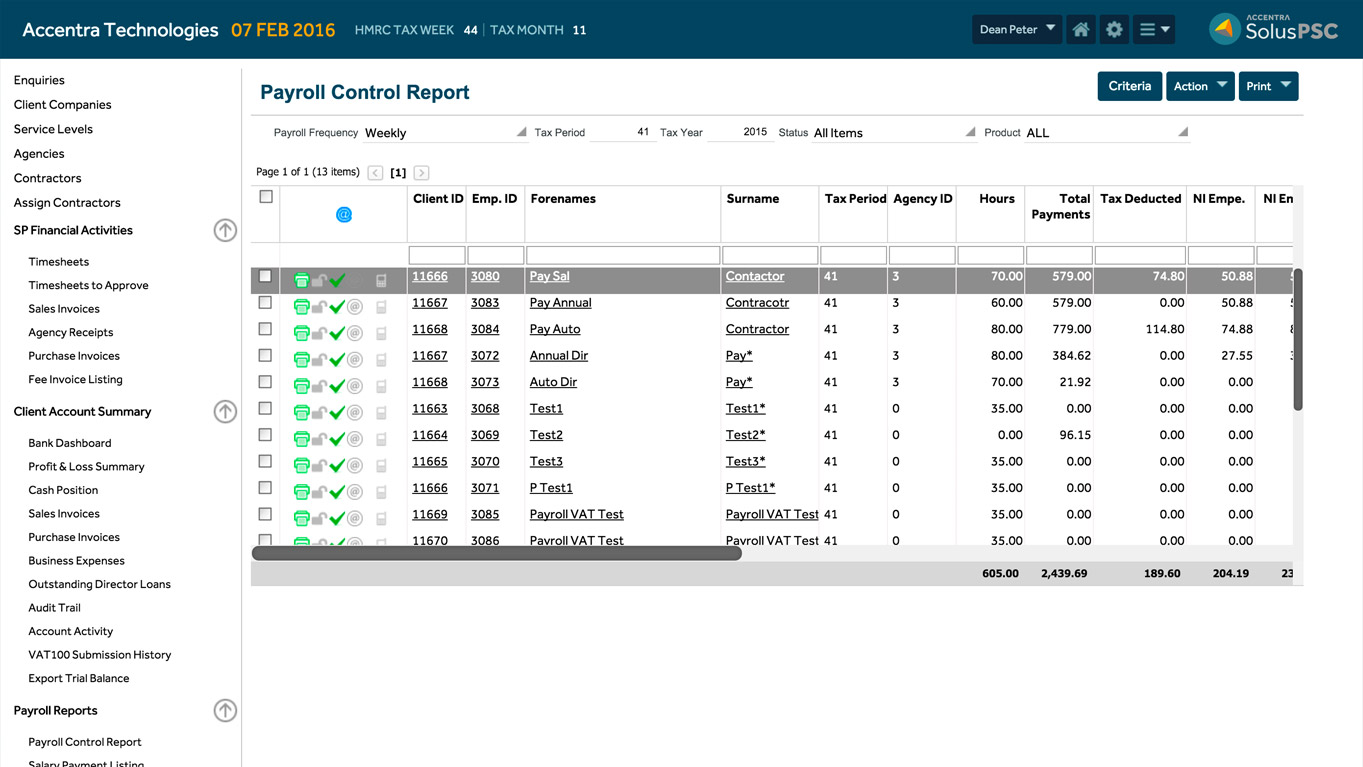This screenshot has height=767, width=1363.
Task: Click the horizontal scrollbar under the table
Action: click(496, 553)
